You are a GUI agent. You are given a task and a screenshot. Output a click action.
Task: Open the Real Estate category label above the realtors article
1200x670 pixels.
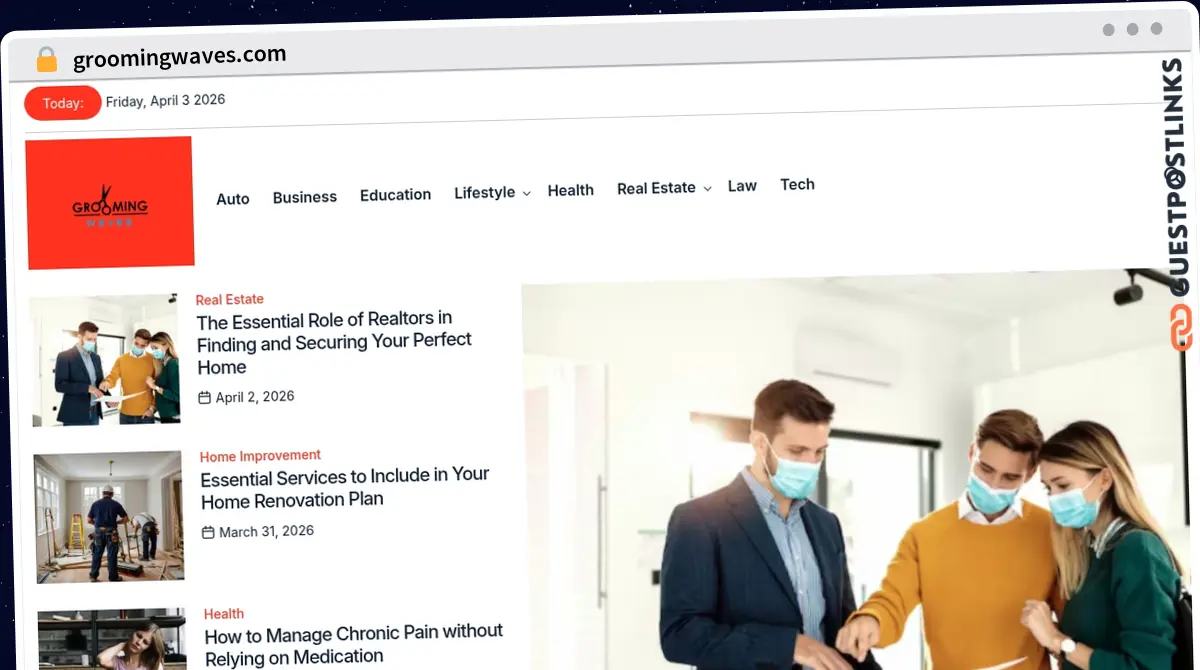point(230,299)
